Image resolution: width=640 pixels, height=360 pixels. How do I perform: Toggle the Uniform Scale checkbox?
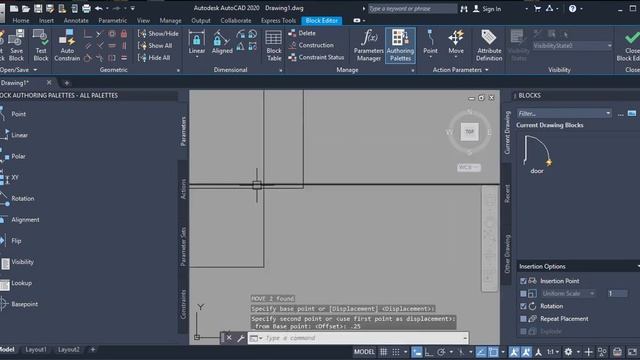(523, 293)
